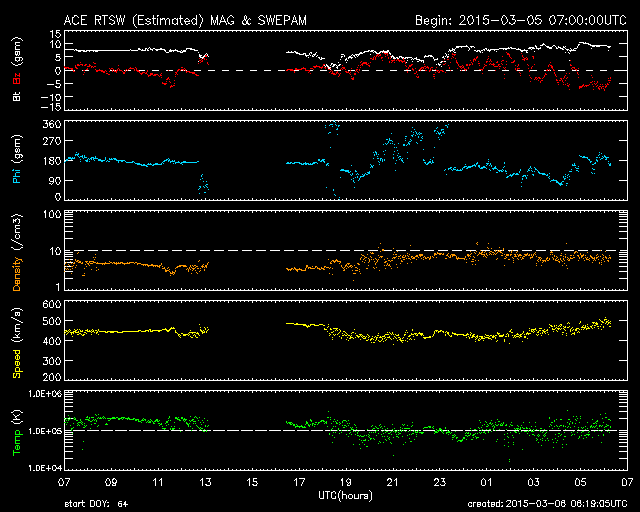Click the 'created: 2015-03-06' timestamp footer
This screenshot has width=640, height=512.
pos(547,504)
